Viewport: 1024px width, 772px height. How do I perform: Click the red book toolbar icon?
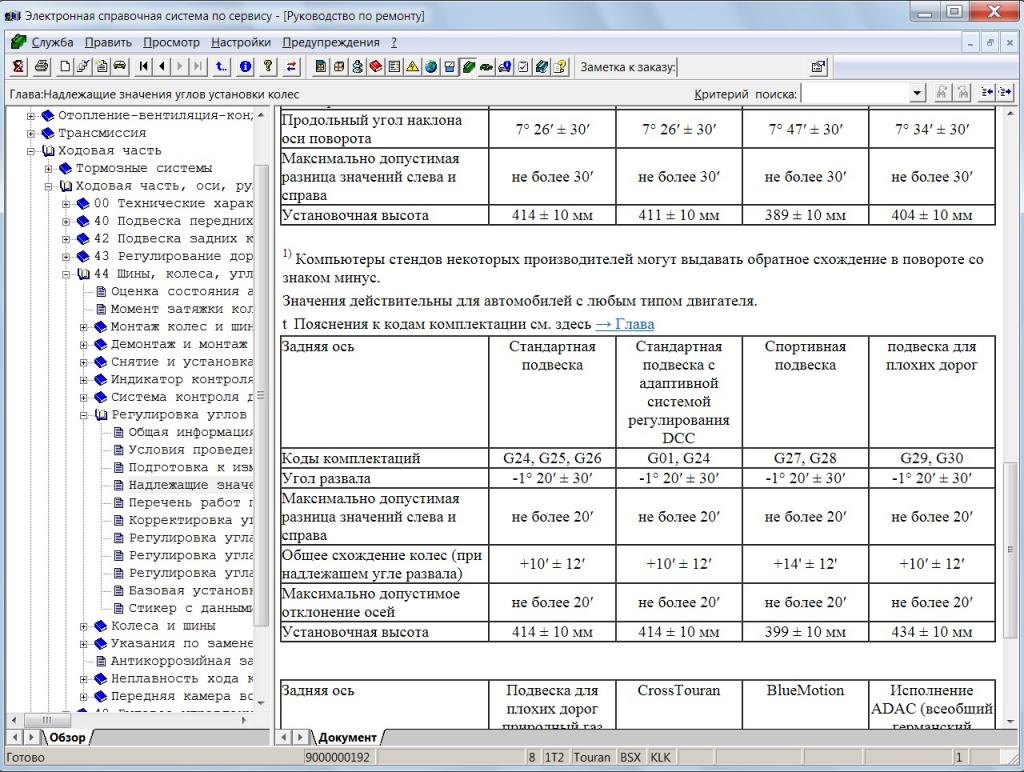[x=376, y=67]
